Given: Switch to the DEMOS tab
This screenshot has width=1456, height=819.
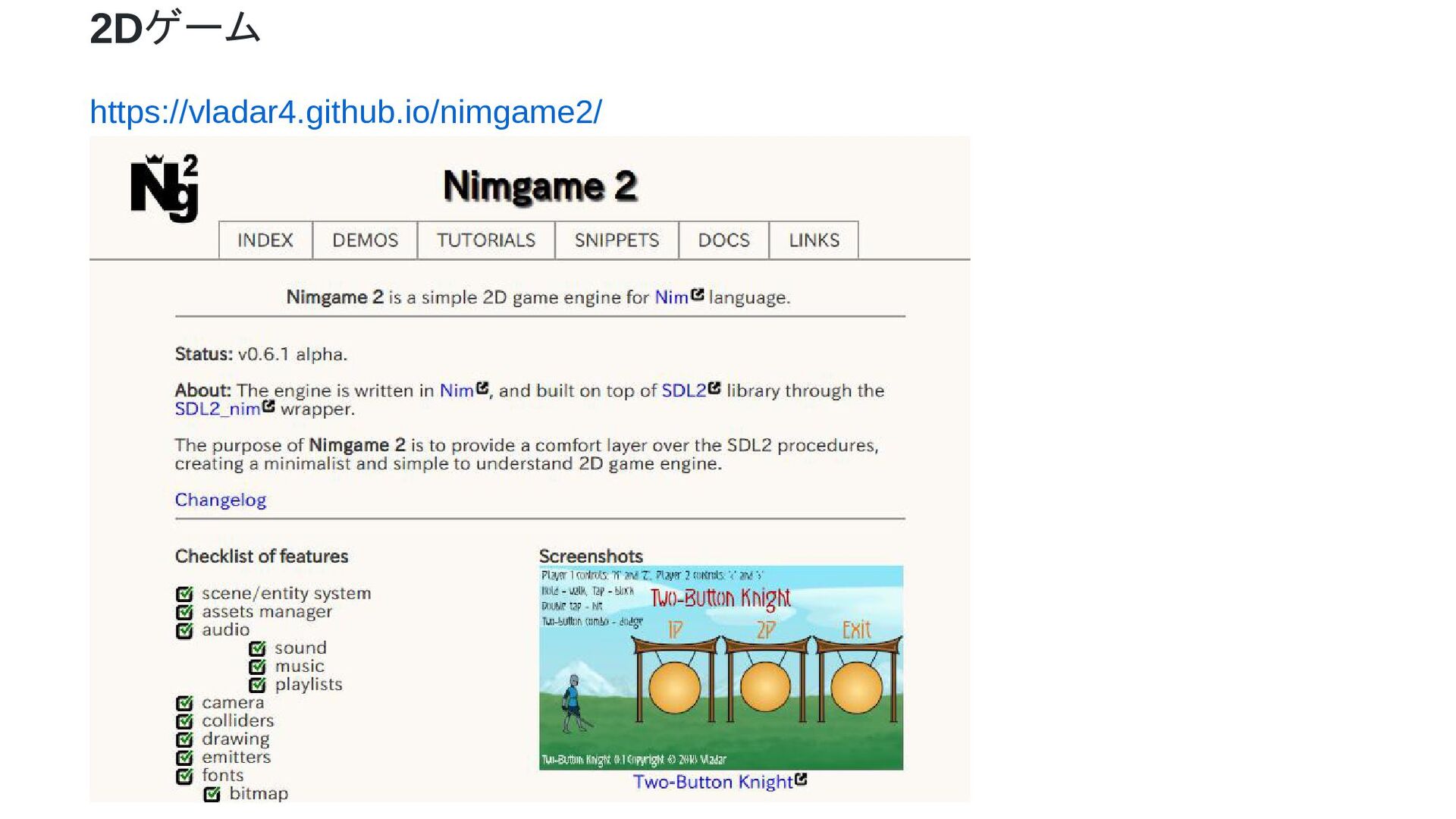Looking at the screenshot, I should [365, 240].
